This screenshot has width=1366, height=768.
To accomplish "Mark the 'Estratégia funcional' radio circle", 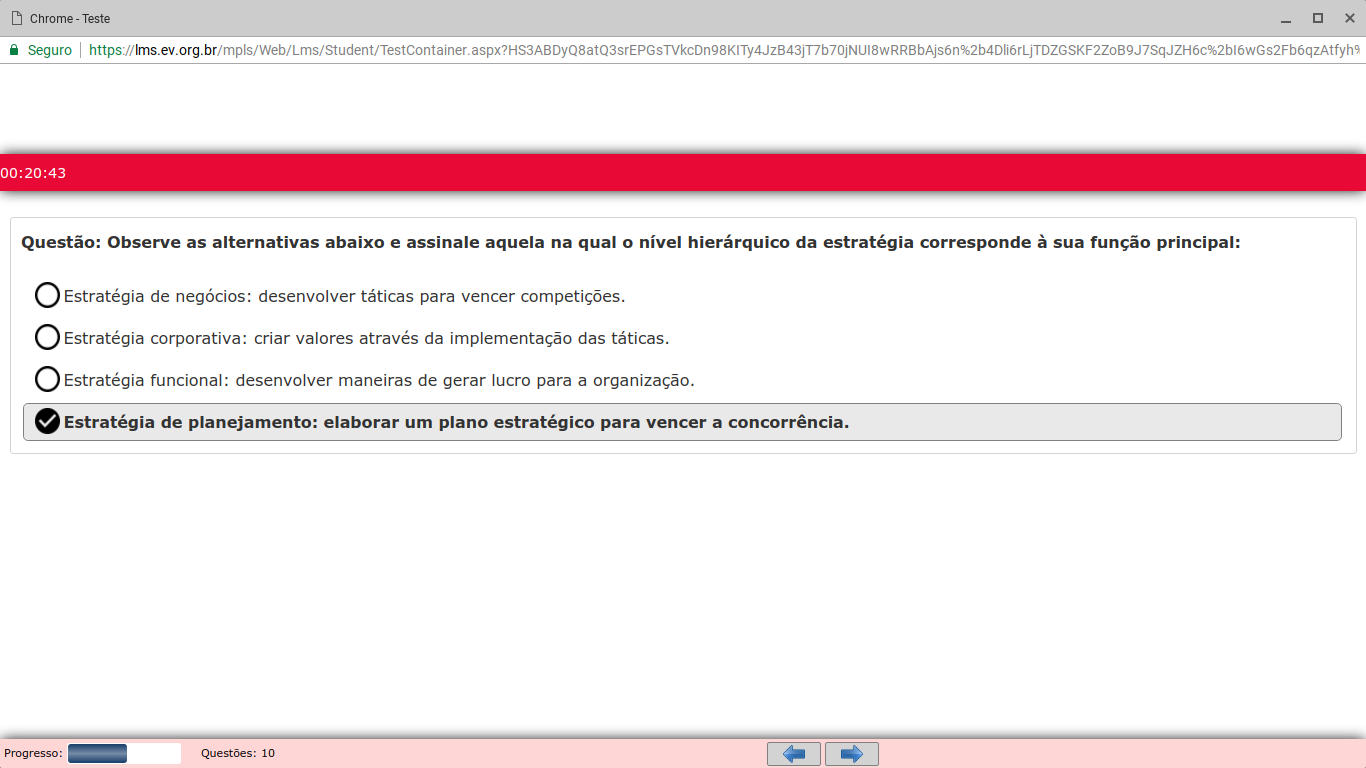I will point(47,379).
